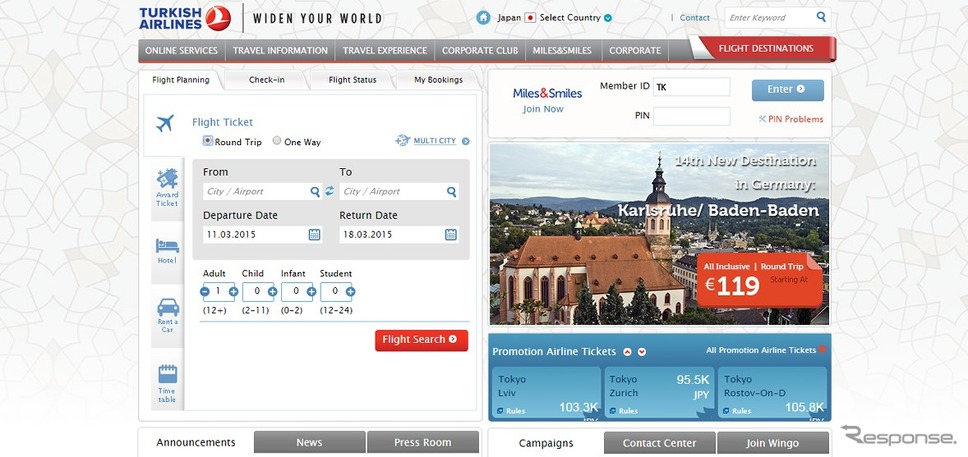Open the Corporate menu item
The height and width of the screenshot is (457, 968).
click(635, 51)
